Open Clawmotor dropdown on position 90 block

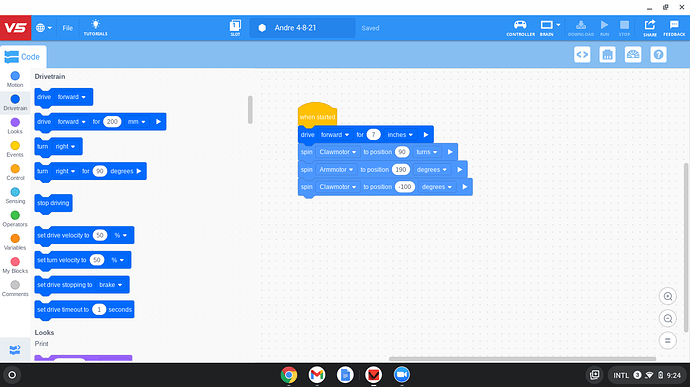click(338, 152)
